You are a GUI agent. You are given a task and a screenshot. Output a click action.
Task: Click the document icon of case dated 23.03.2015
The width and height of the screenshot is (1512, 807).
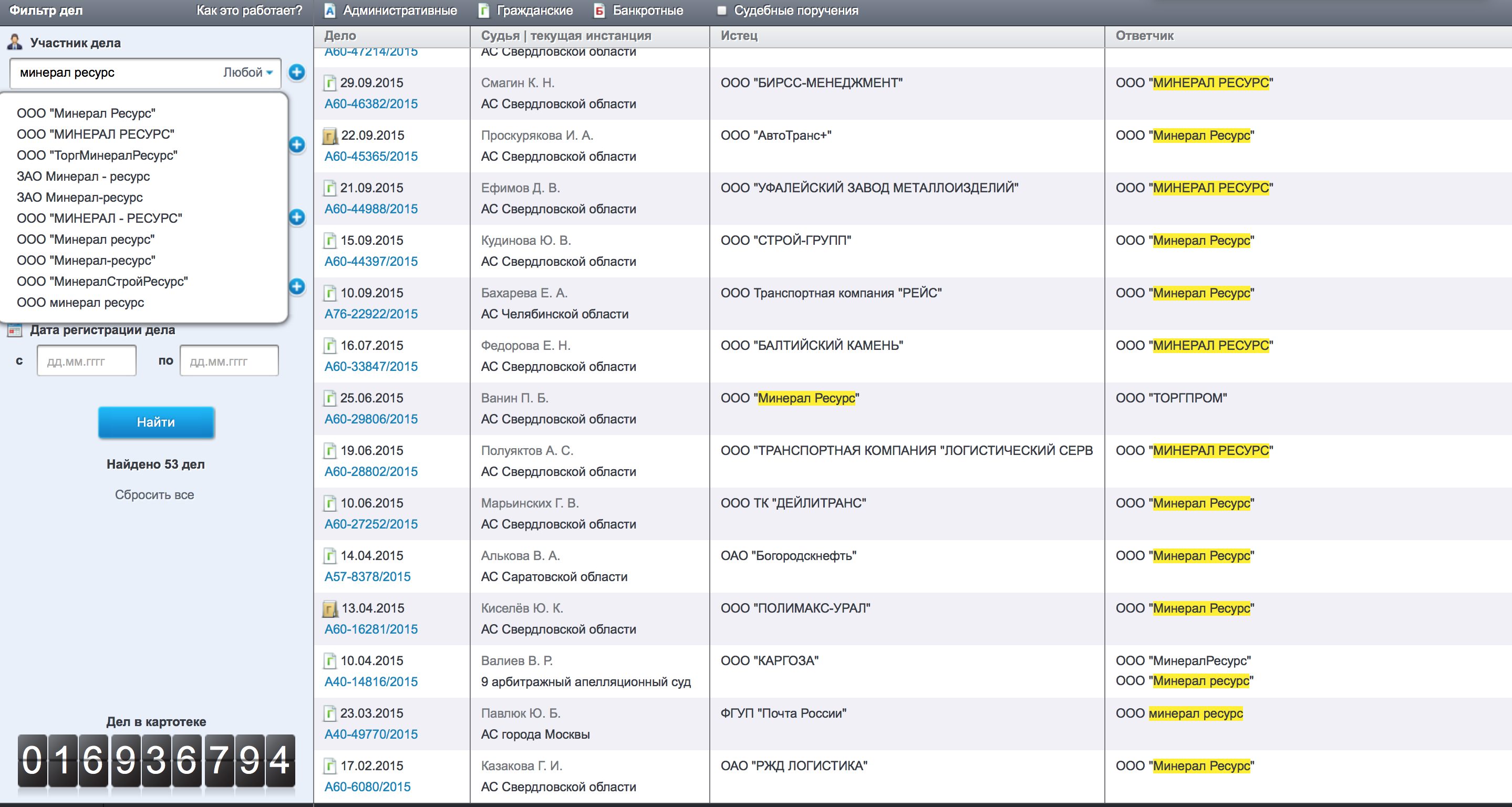pos(330,713)
